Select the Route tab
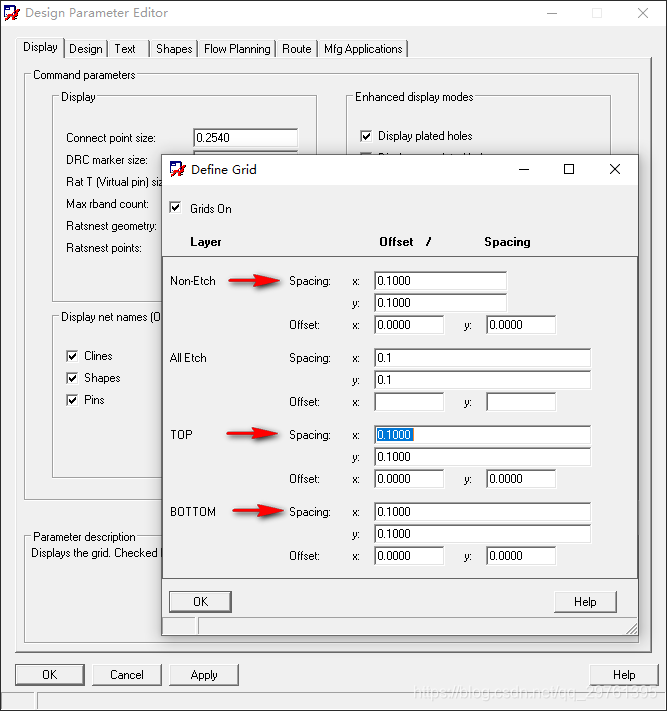 pyautogui.click(x=296, y=49)
